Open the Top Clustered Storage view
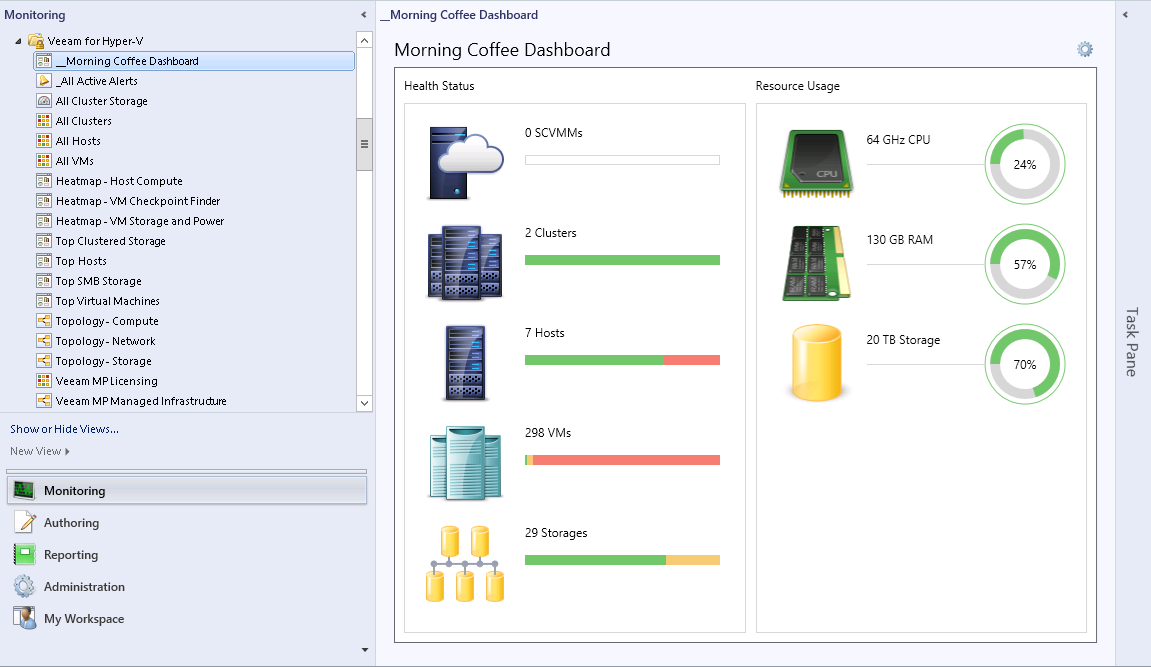This screenshot has height=667, width=1151. coord(111,241)
